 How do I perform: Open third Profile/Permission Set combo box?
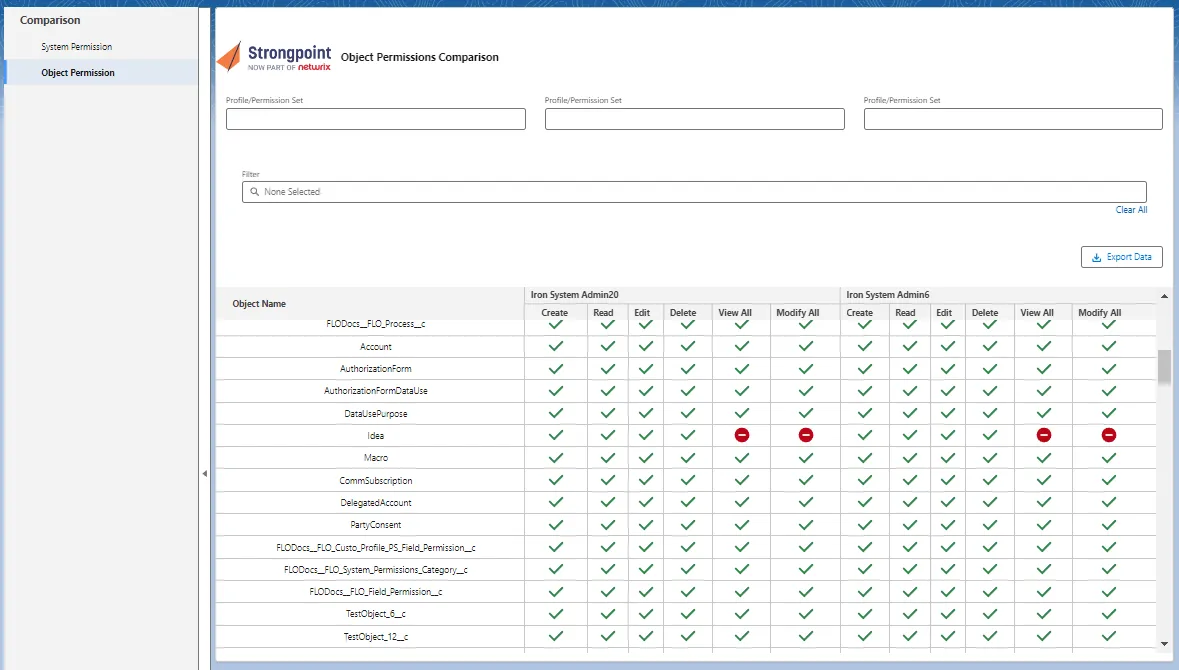point(1013,119)
